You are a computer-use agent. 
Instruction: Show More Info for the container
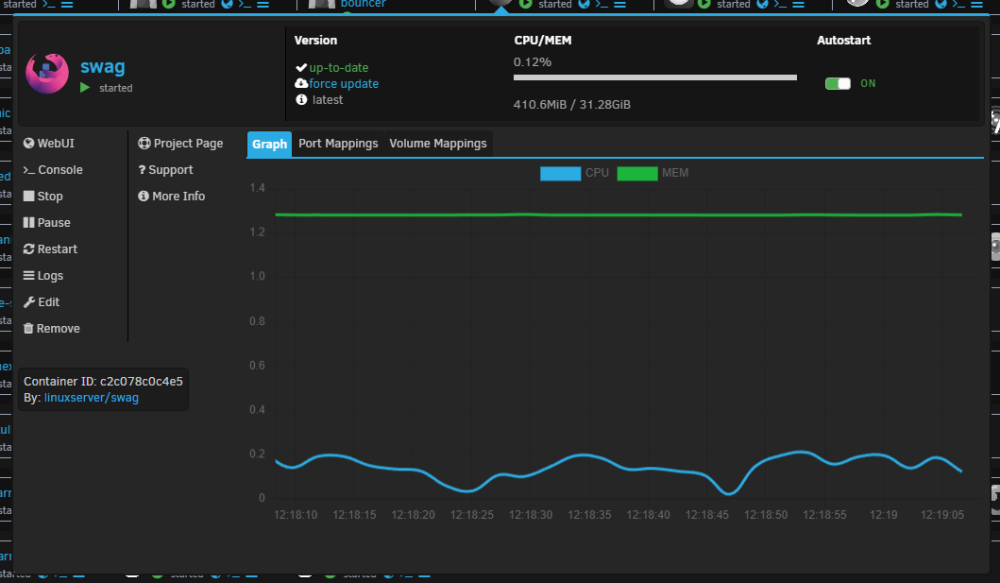pos(172,196)
